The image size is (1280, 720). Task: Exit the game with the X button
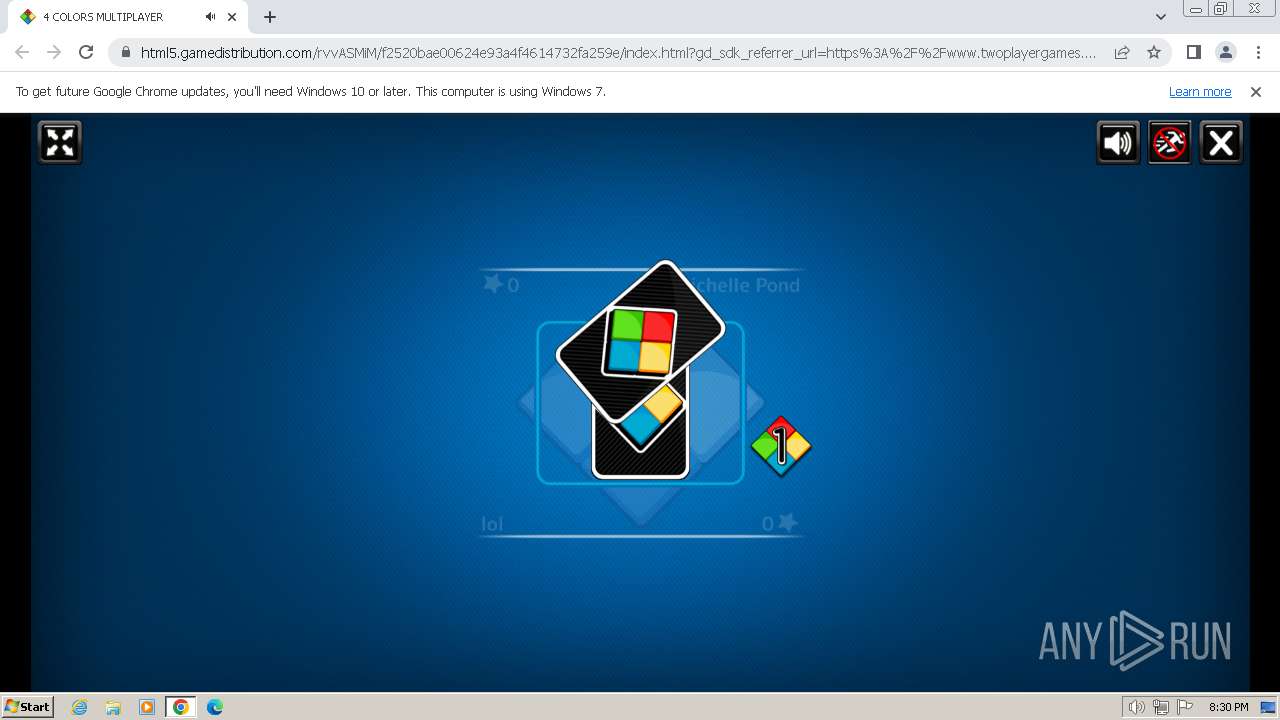coord(1220,143)
